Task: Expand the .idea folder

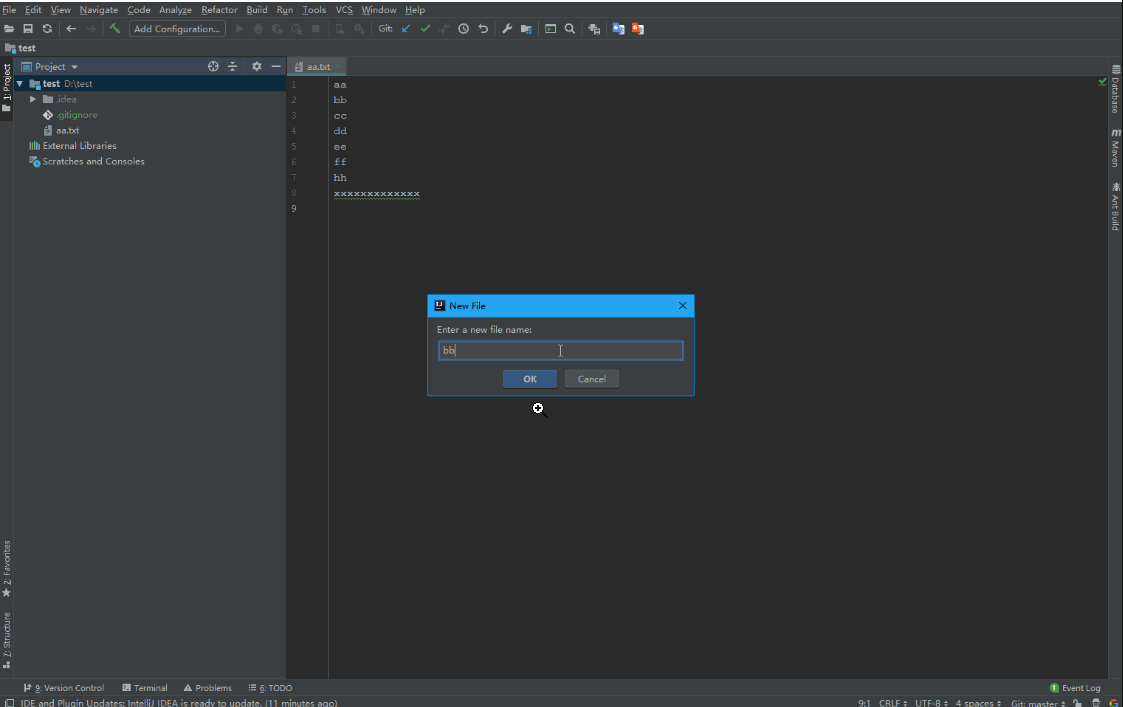Action: click(33, 100)
